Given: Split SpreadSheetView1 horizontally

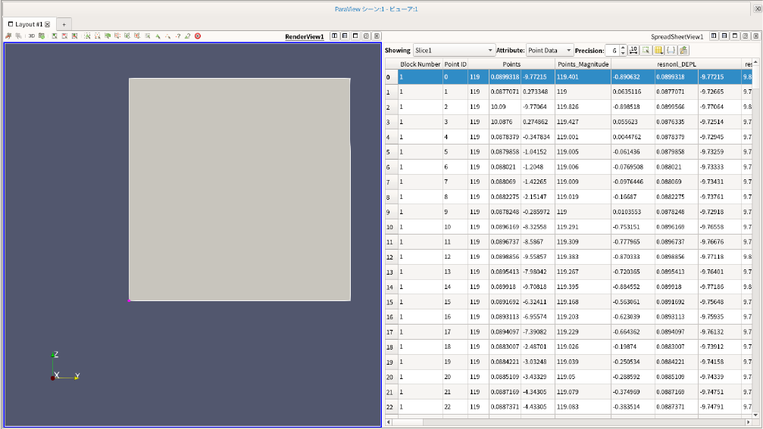Looking at the screenshot, I should coord(714,36).
